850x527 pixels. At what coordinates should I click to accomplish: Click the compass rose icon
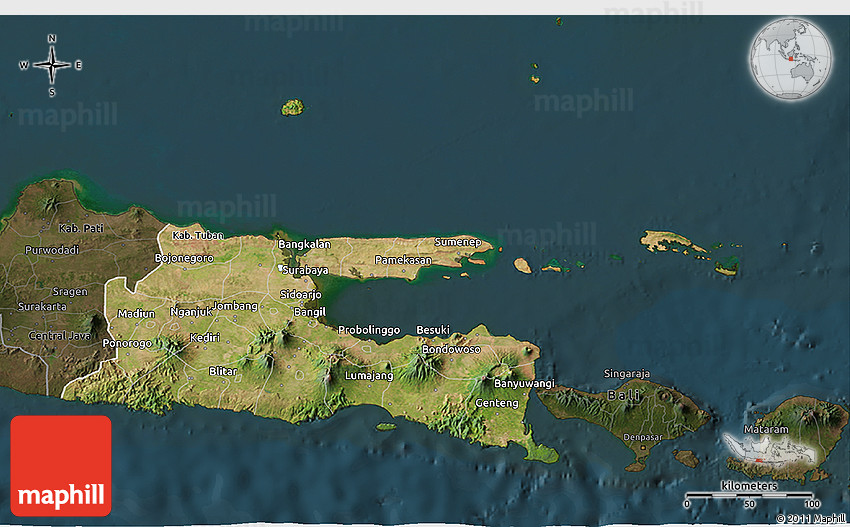(51, 65)
